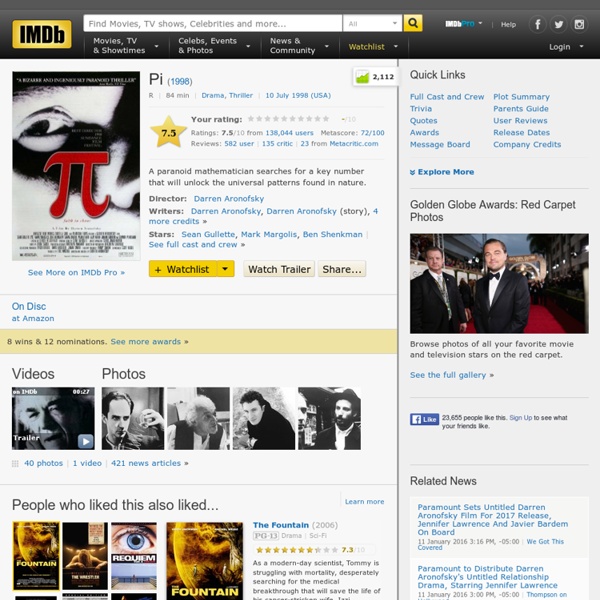This screenshot has height=600, width=600.
Task: Expand the News & Community menu
Action: 299,46
